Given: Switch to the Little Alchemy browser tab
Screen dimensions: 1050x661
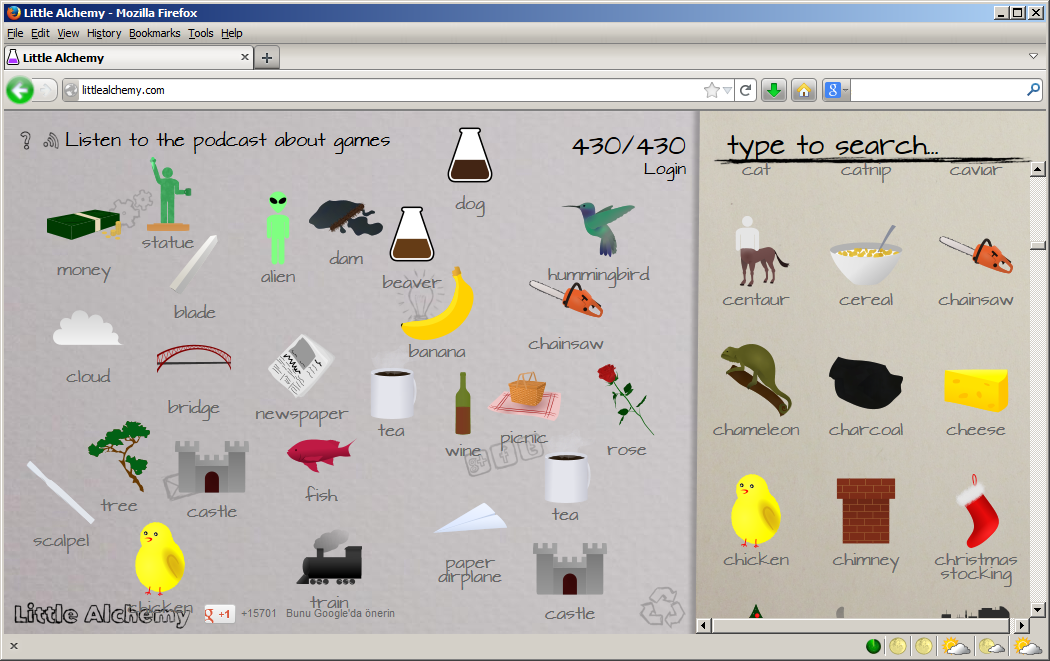Looking at the screenshot, I should [120, 57].
